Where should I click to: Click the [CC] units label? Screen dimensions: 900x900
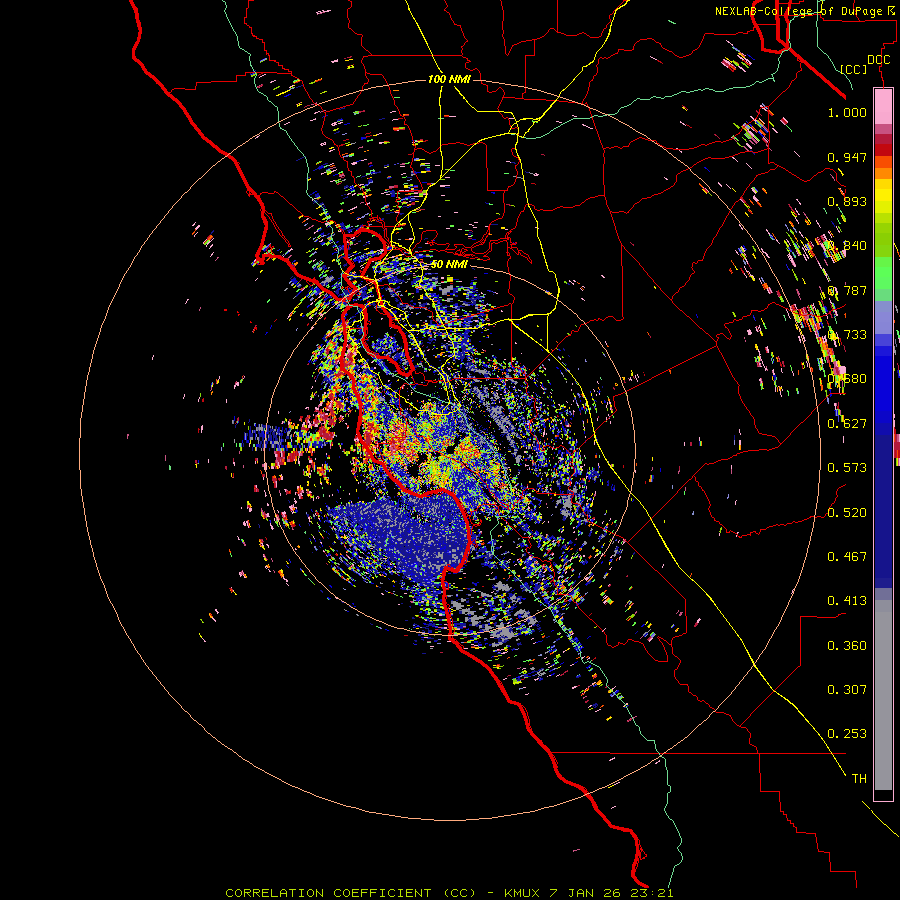[854, 69]
